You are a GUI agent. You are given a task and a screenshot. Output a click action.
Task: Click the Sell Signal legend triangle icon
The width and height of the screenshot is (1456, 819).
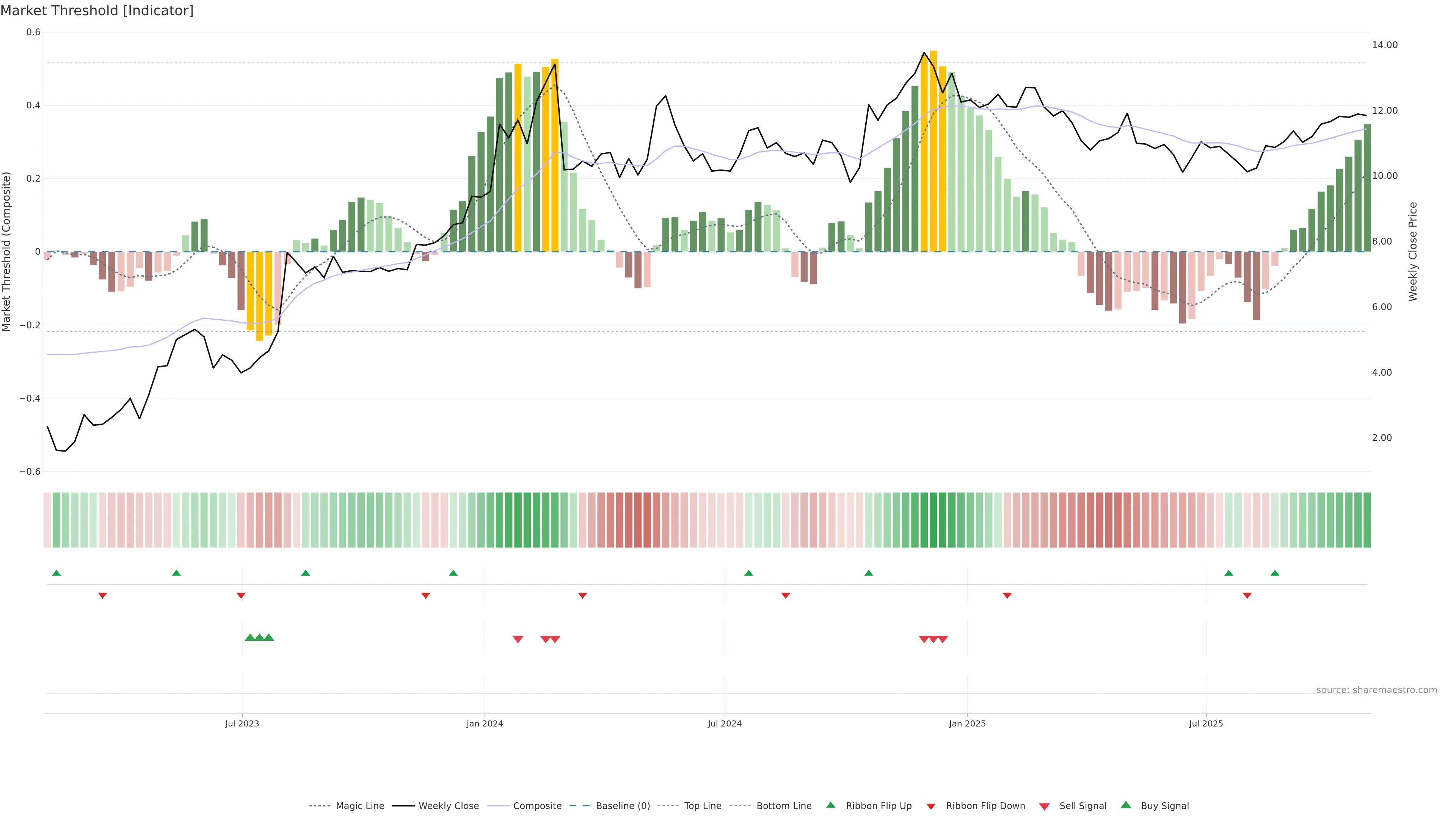pos(1044,806)
